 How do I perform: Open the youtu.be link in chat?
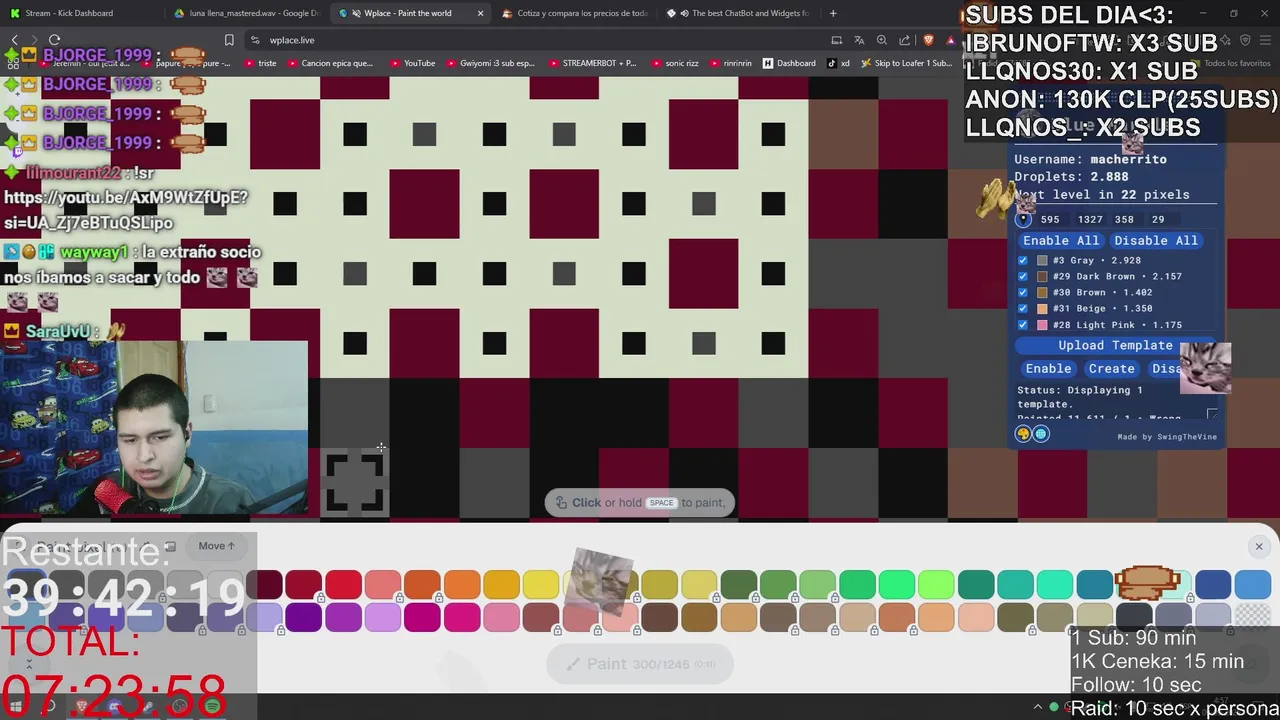coord(125,210)
